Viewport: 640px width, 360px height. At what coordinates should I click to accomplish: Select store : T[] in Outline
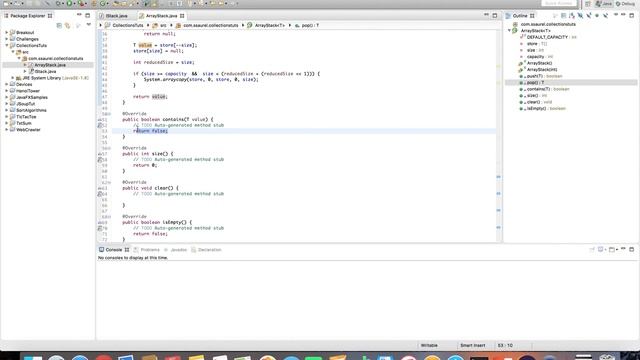533,44
